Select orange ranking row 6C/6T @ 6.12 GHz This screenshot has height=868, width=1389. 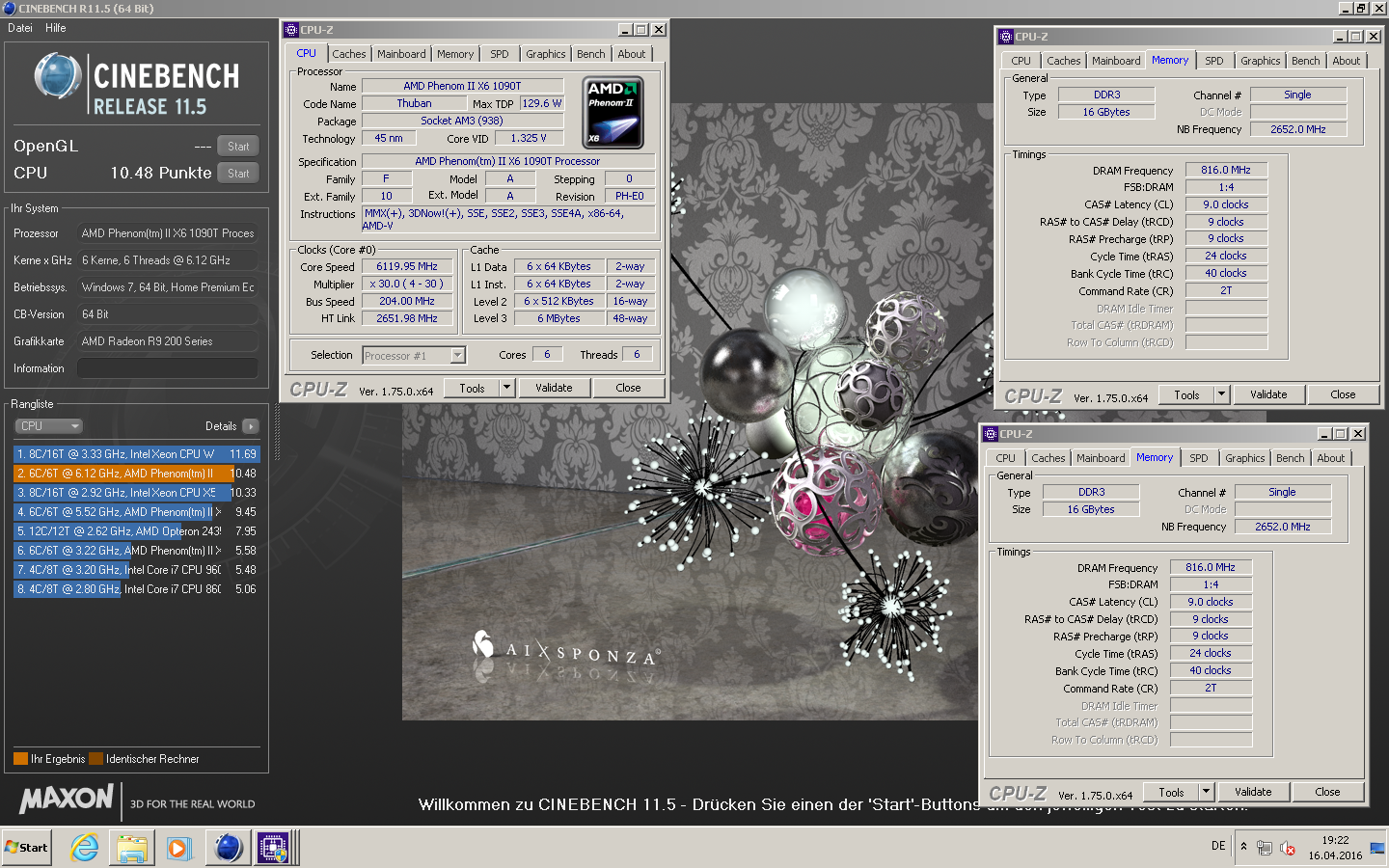[136, 474]
